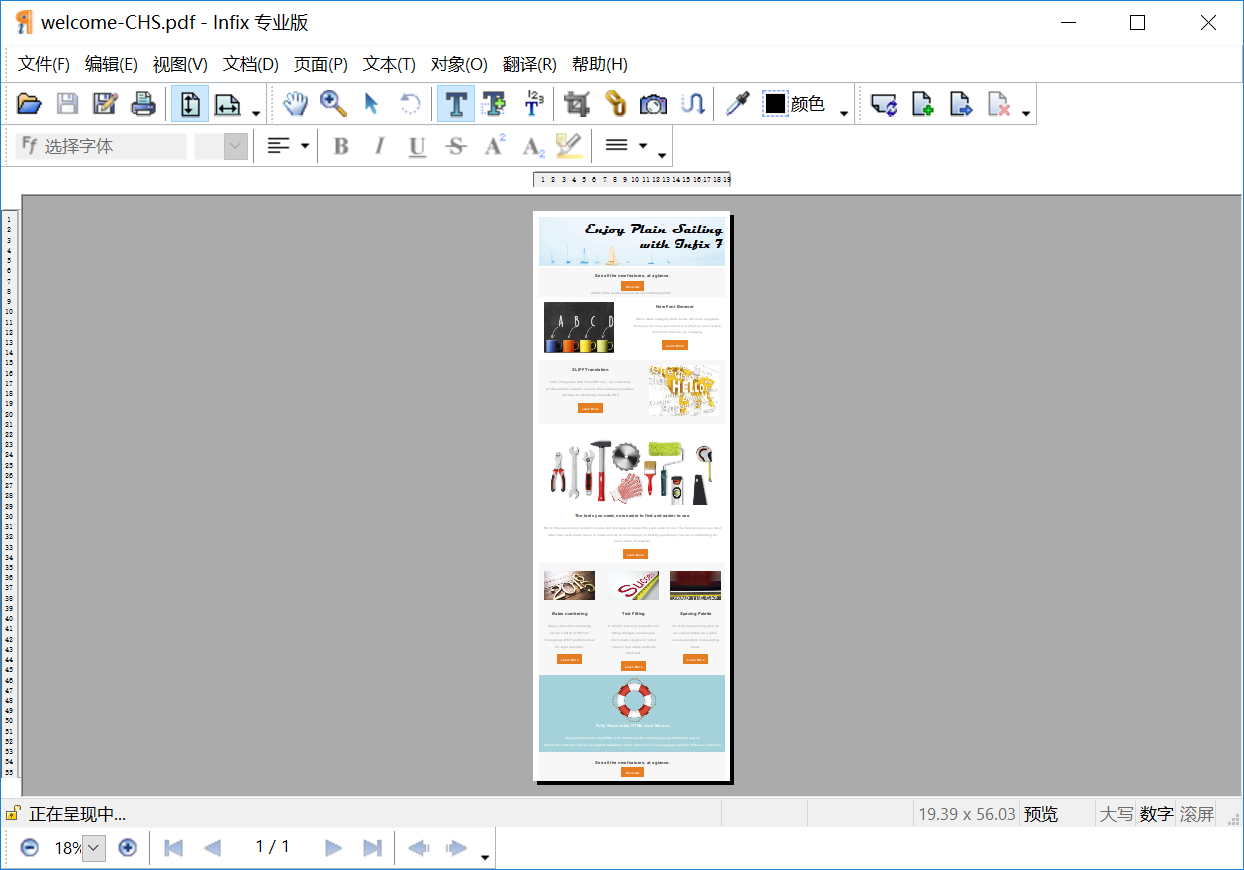Click the Save disk icon

tap(67, 104)
